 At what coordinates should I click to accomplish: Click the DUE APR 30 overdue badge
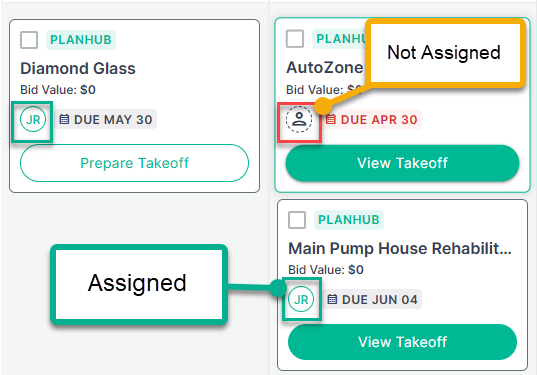372,120
